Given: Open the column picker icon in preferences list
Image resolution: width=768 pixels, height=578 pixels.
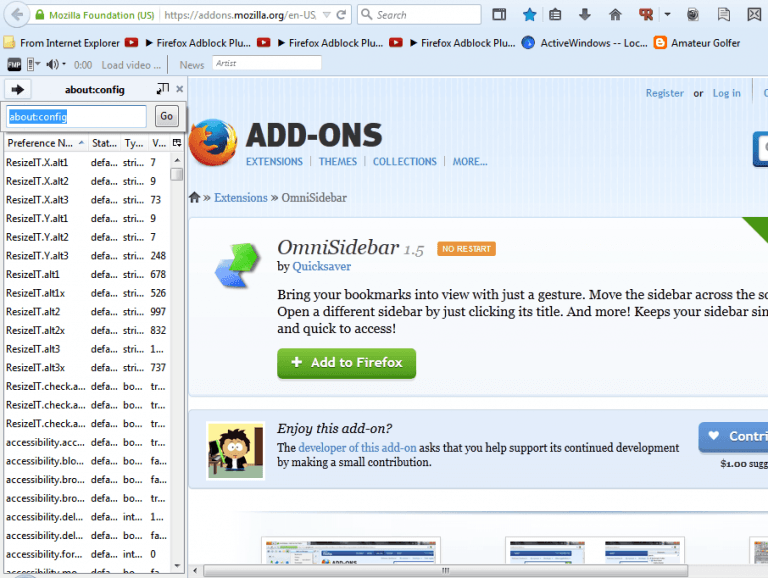Looking at the screenshot, I should tap(177, 143).
